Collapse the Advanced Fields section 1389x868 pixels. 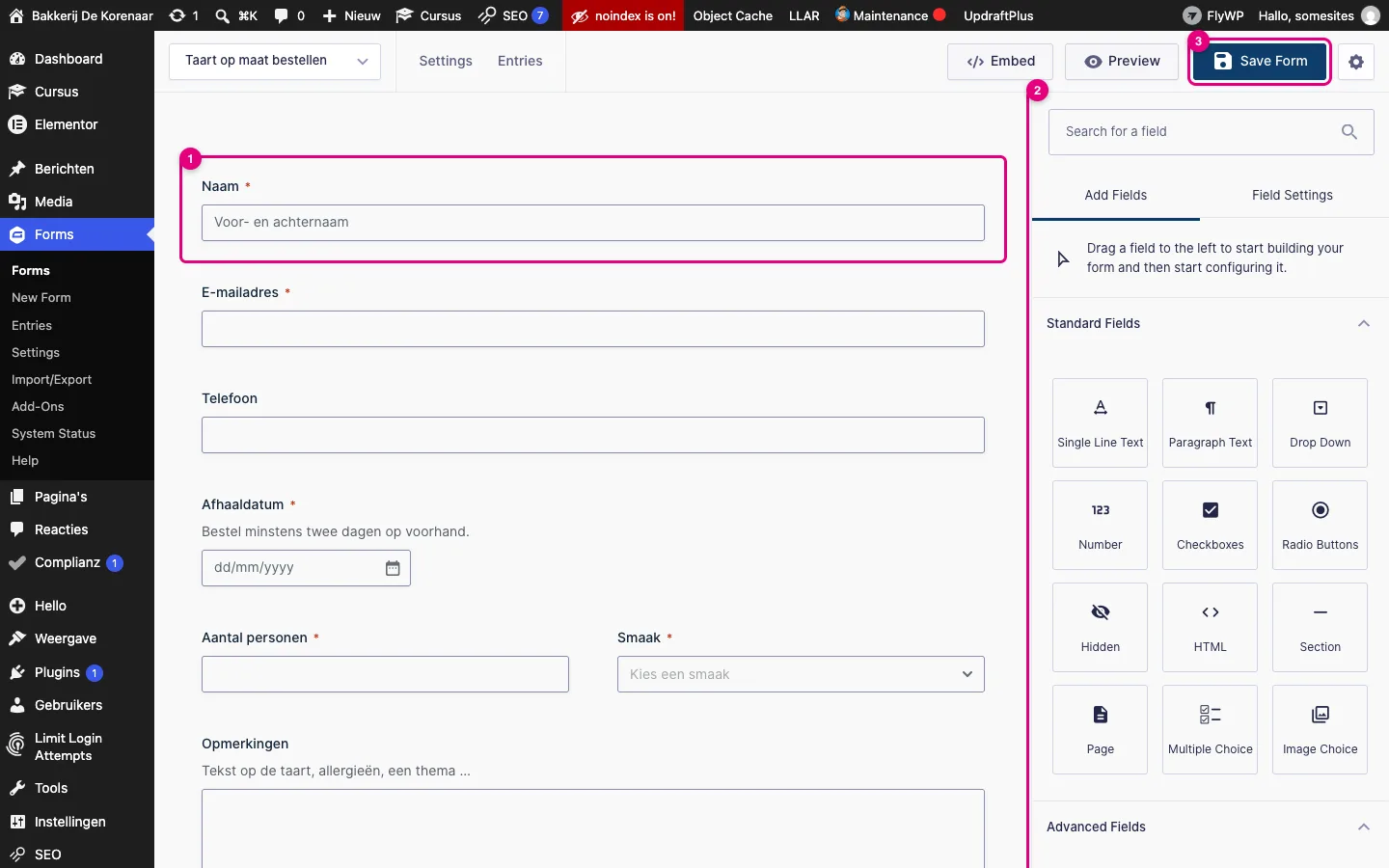coord(1364,827)
